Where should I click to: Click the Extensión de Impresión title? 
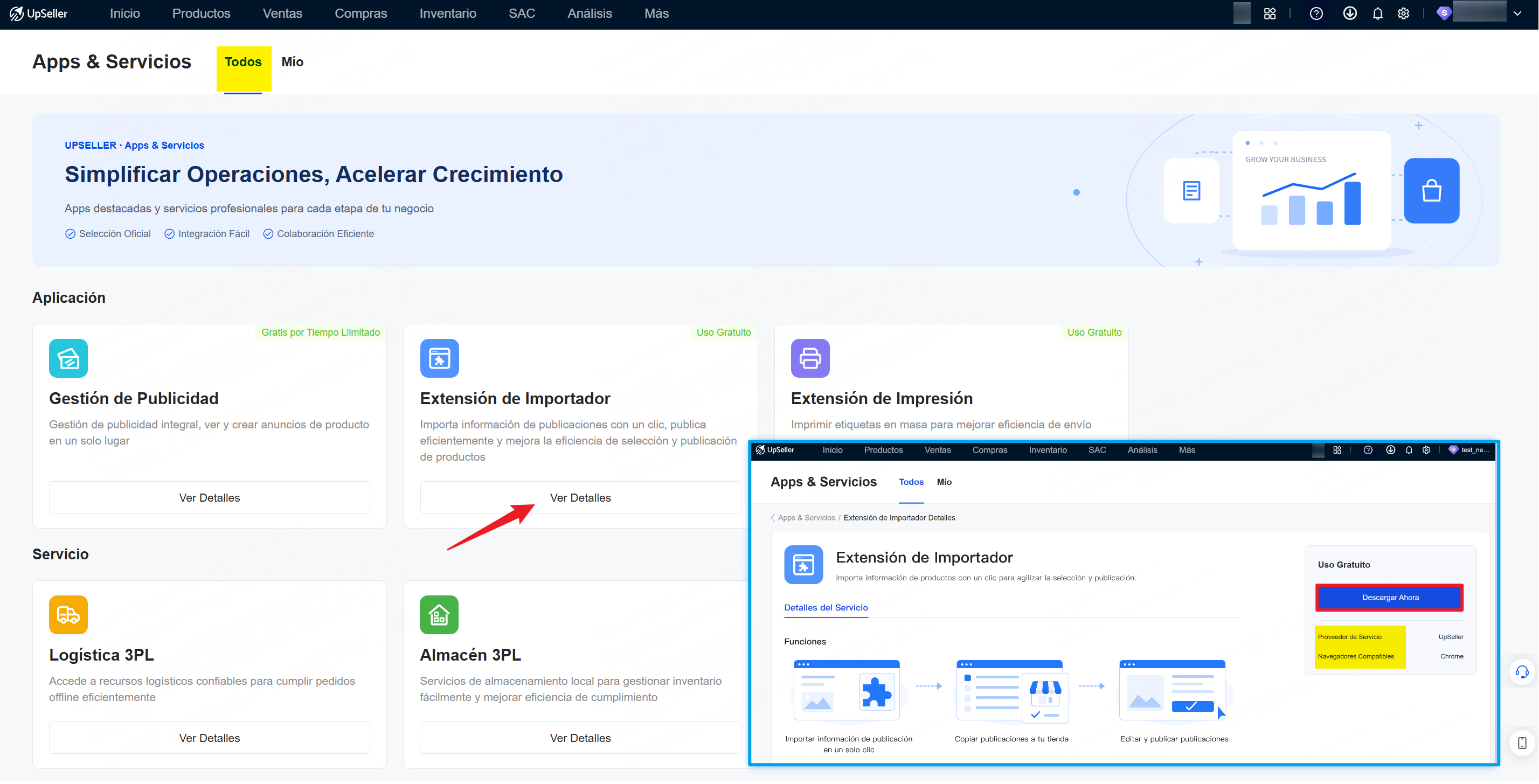882,399
